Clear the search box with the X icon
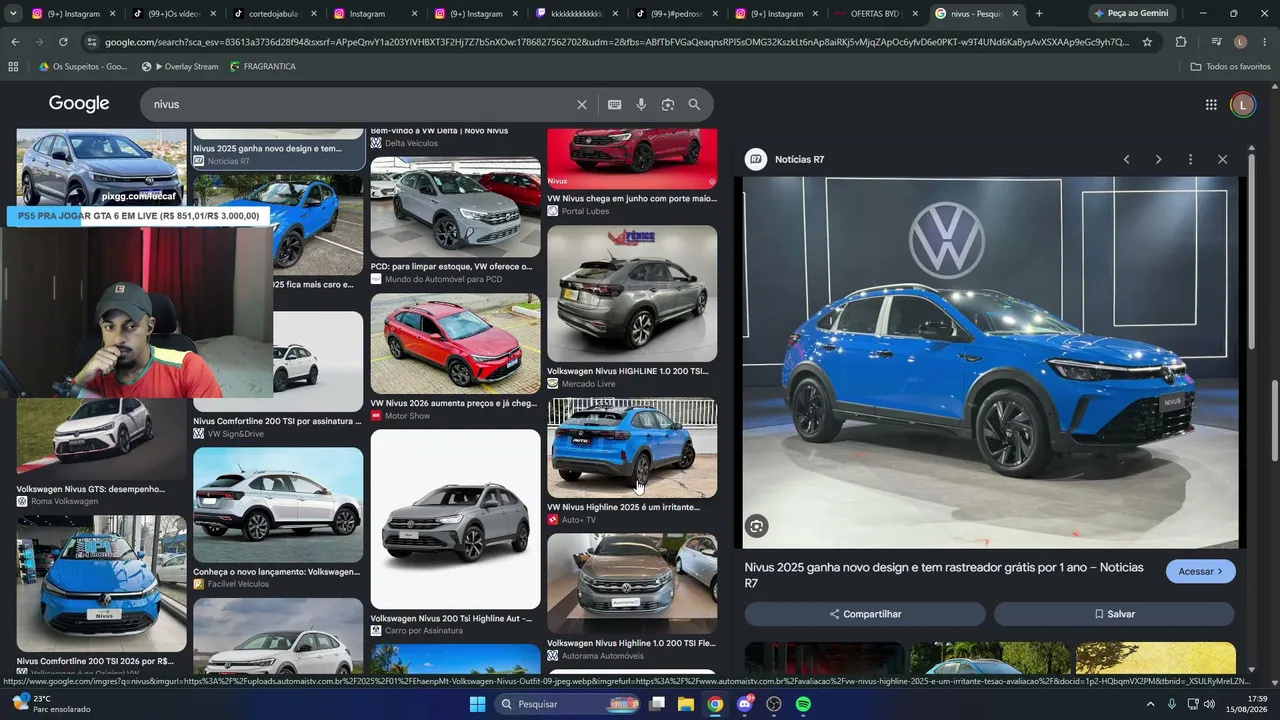Image resolution: width=1280 pixels, height=720 pixels. 582,105
